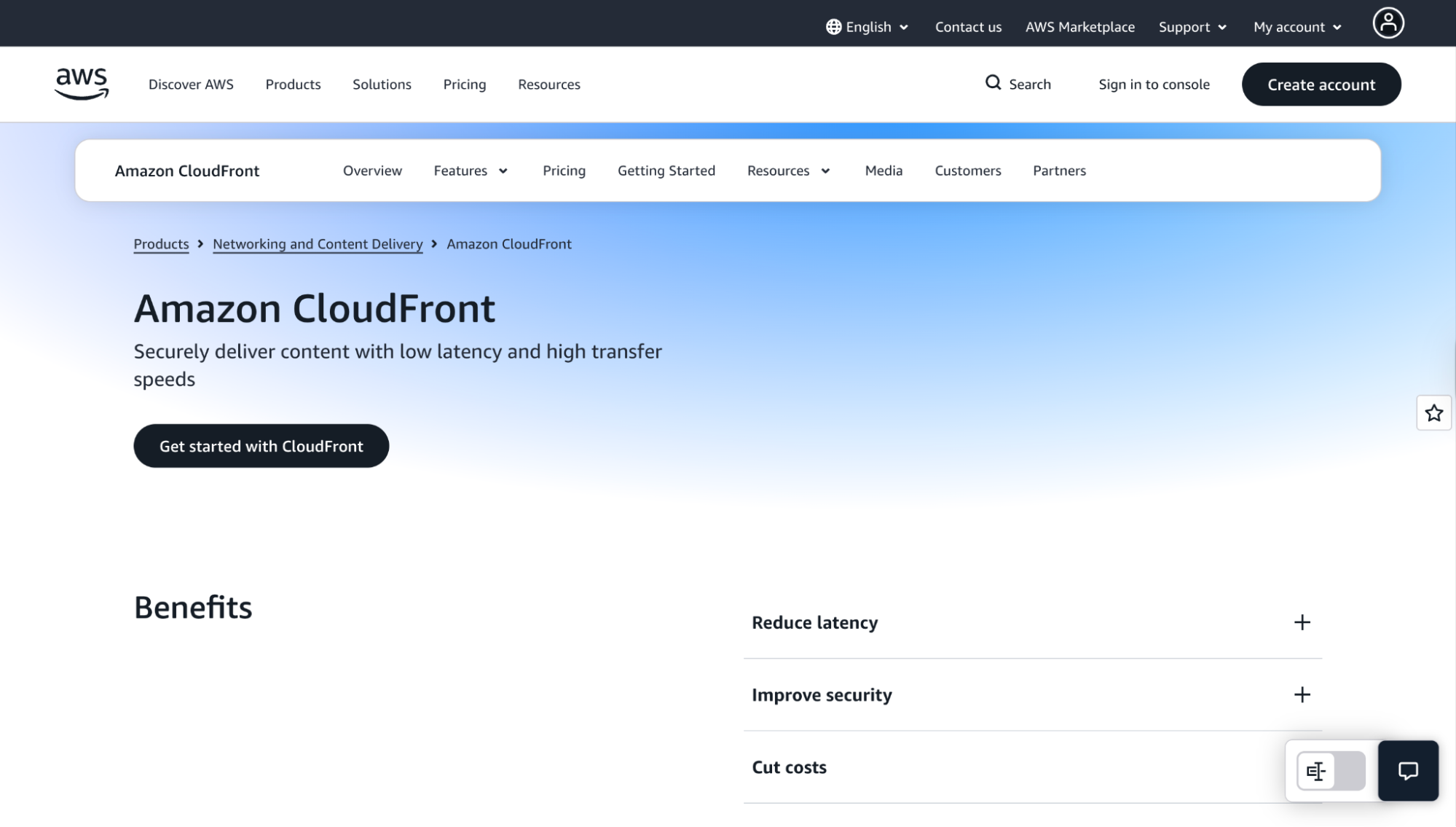The height and width of the screenshot is (827, 1456).
Task: Click Sign in to console
Action: [x=1154, y=85]
